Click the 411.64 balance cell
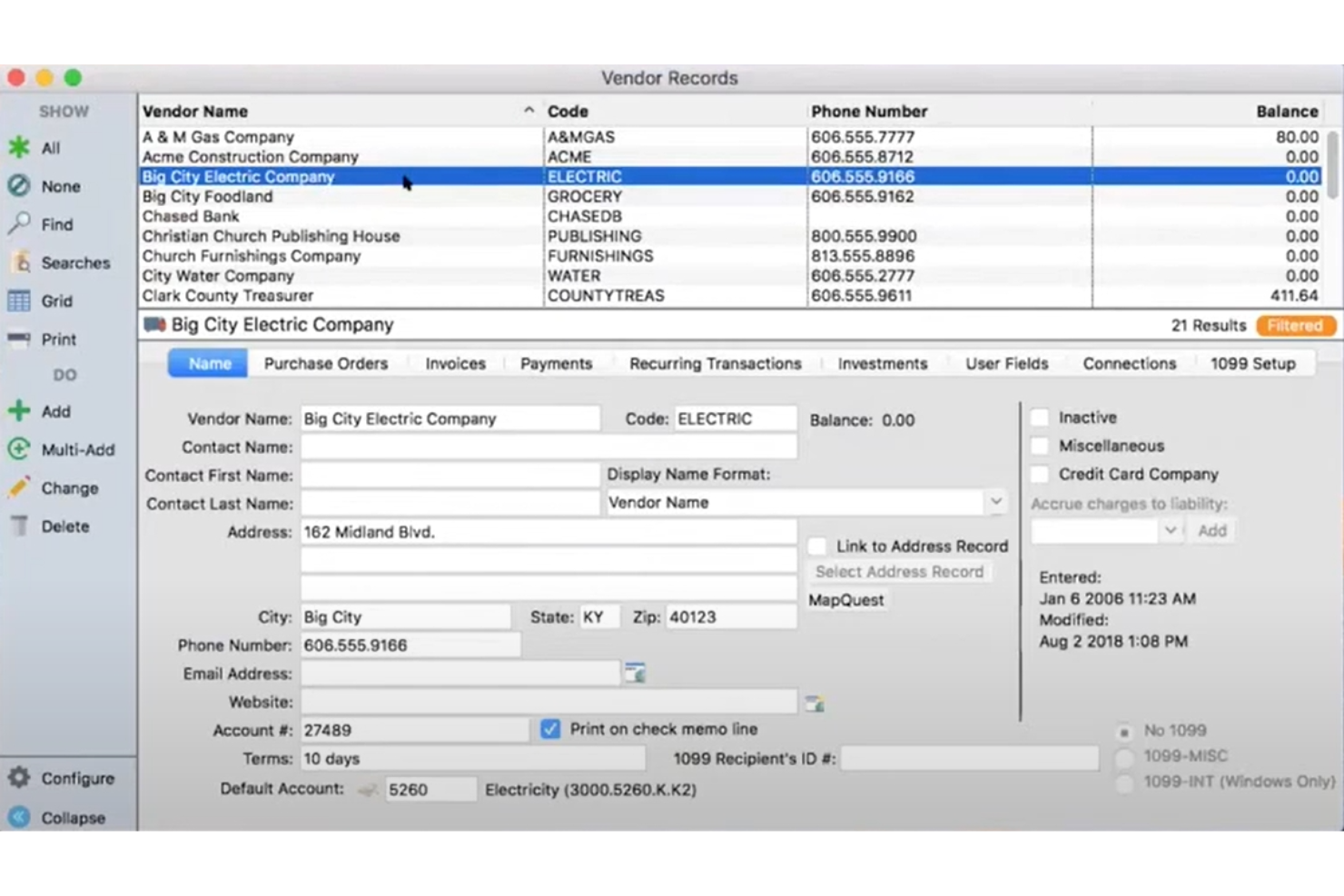1344x896 pixels. click(x=1294, y=296)
